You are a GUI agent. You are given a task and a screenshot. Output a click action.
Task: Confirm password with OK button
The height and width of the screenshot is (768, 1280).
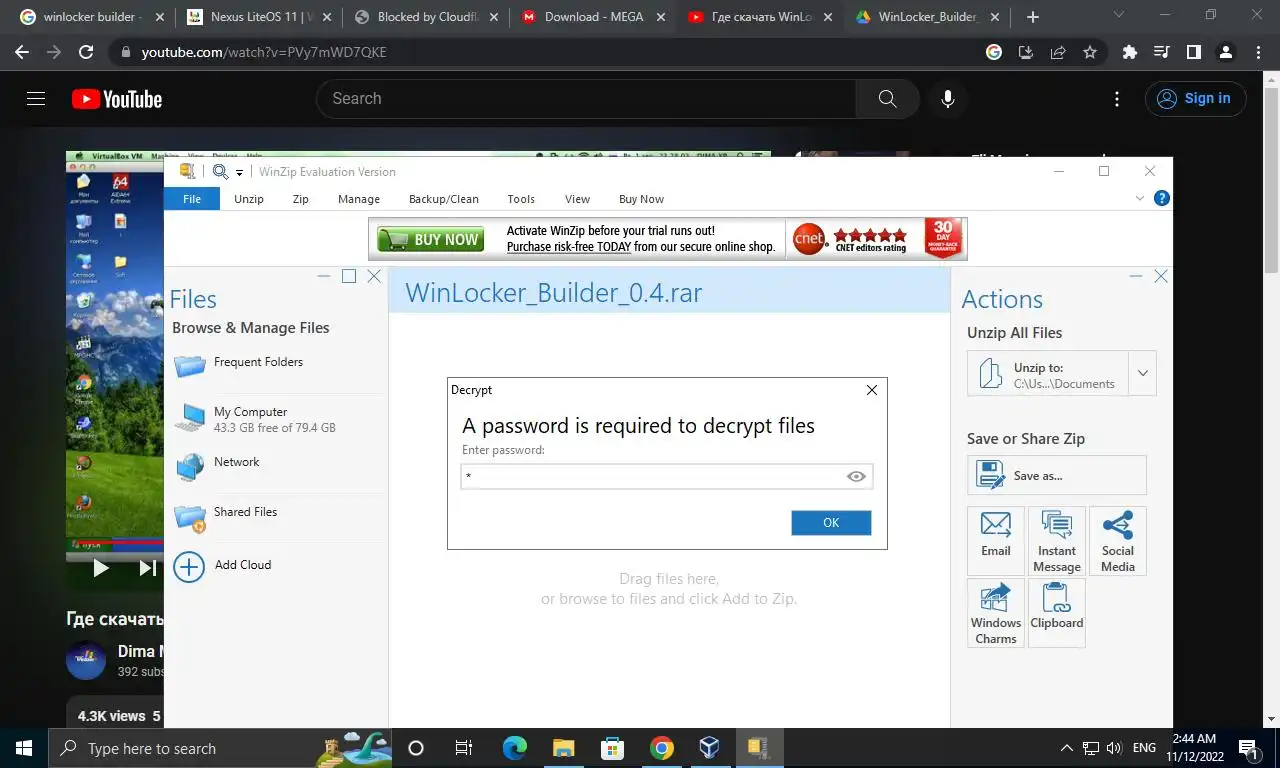point(831,523)
